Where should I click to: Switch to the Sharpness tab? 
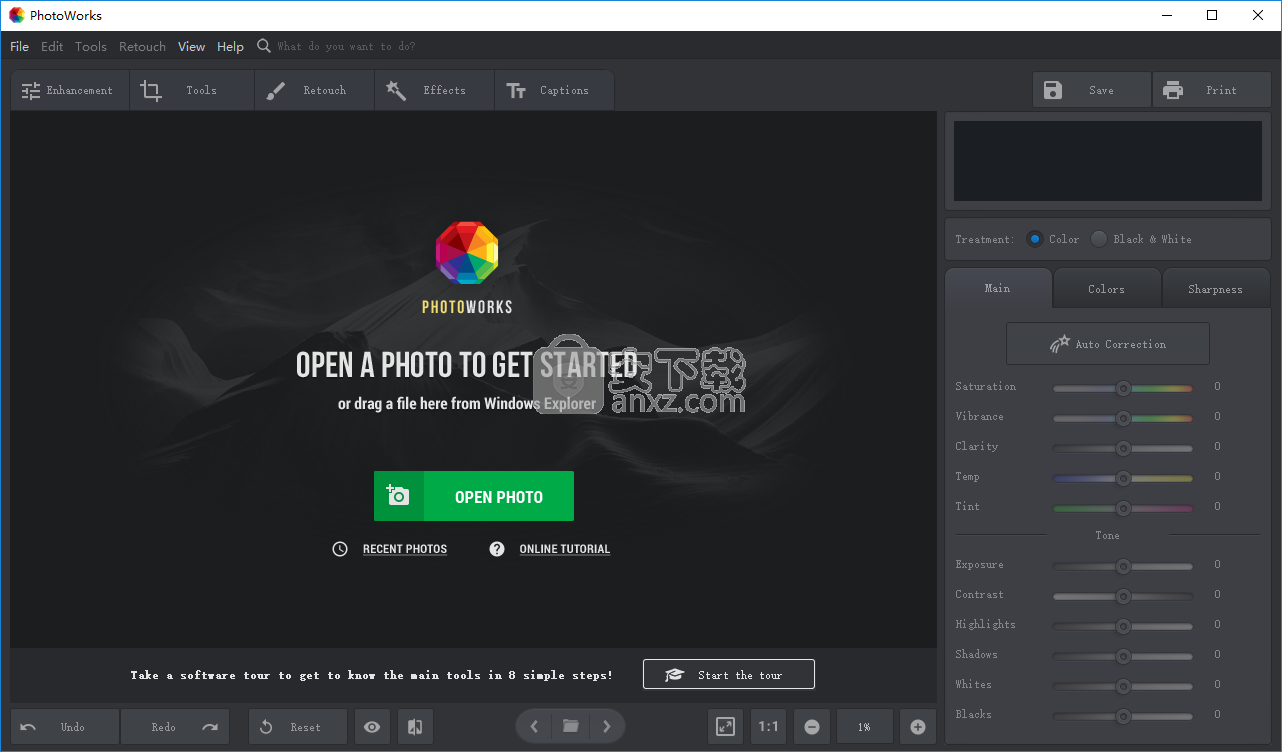click(1216, 289)
